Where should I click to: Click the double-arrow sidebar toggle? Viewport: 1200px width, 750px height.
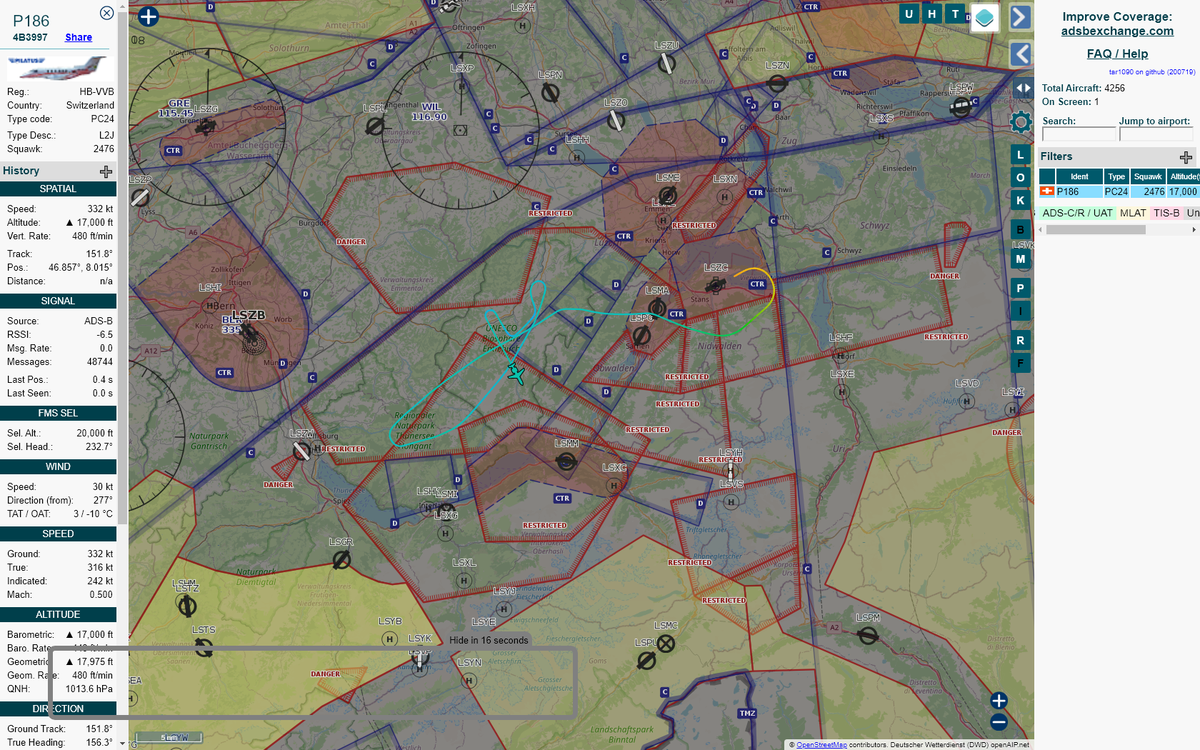click(x=1020, y=88)
